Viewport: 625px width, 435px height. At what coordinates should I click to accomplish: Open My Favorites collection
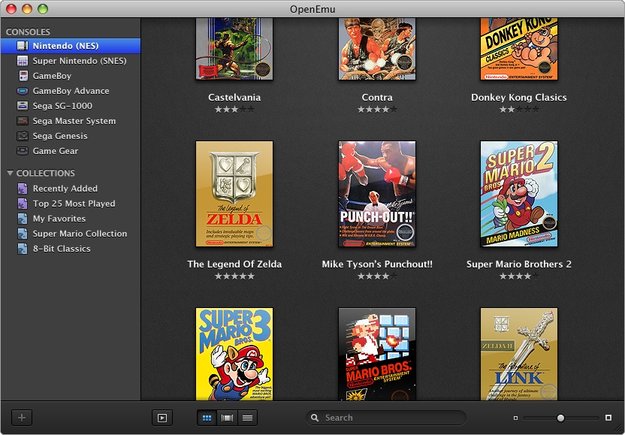(71, 218)
